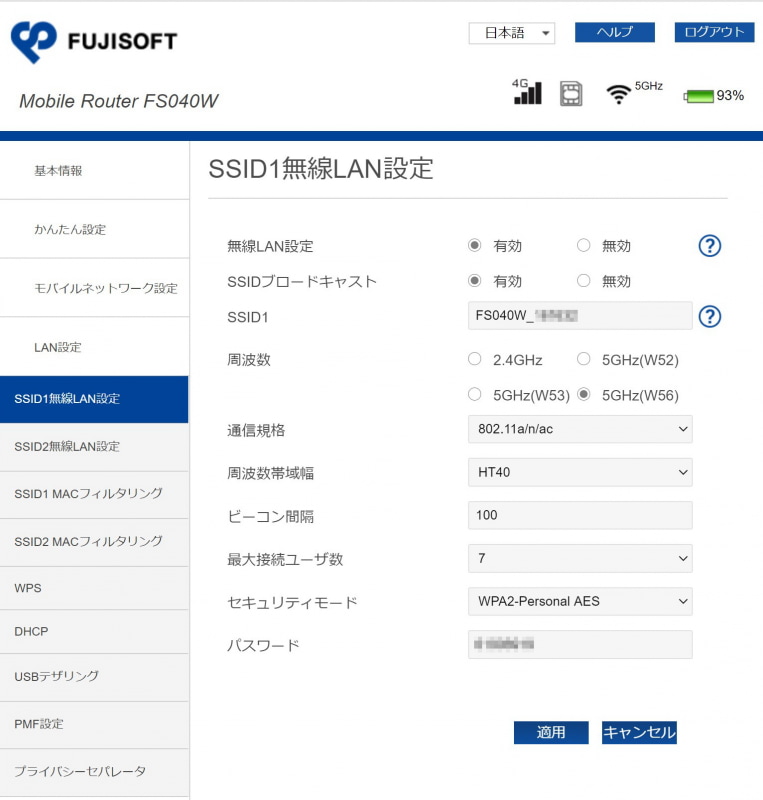Click the ビーコン間隔 input field
The image size is (763, 800).
tap(580, 515)
